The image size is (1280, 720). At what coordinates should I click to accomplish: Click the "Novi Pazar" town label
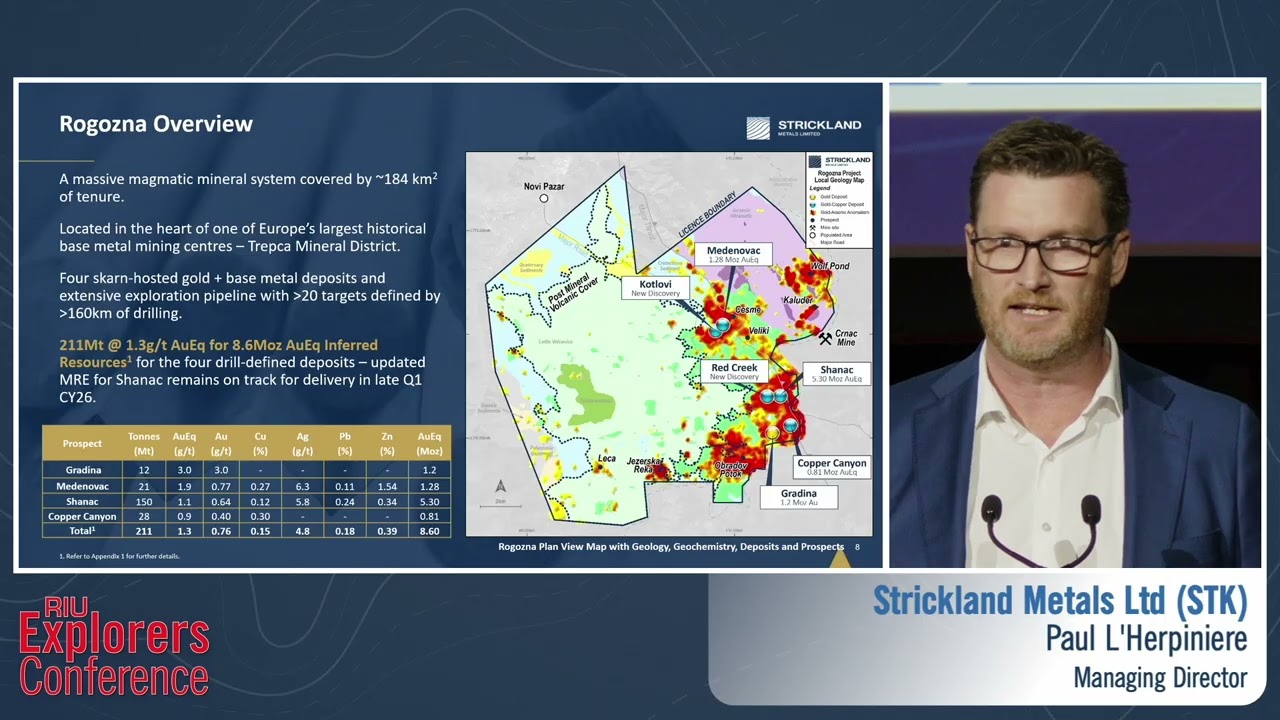click(546, 187)
